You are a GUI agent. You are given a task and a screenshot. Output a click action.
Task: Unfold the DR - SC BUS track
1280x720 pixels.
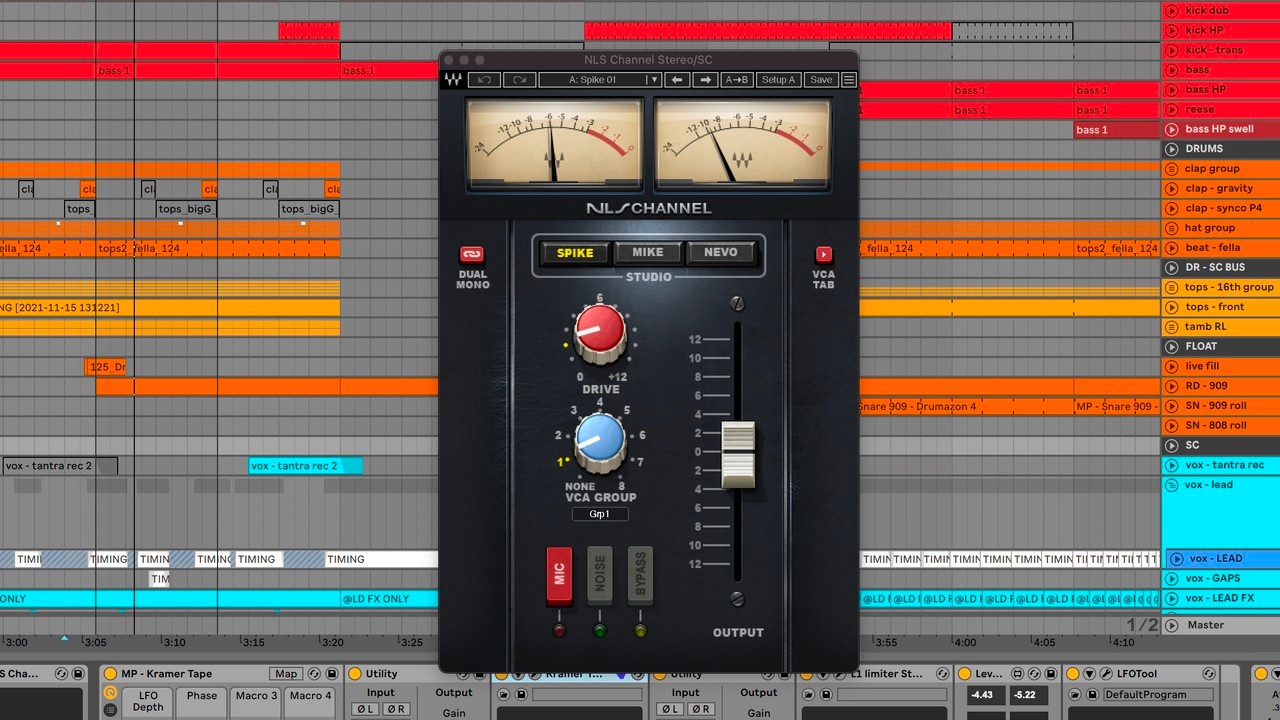coord(1171,268)
